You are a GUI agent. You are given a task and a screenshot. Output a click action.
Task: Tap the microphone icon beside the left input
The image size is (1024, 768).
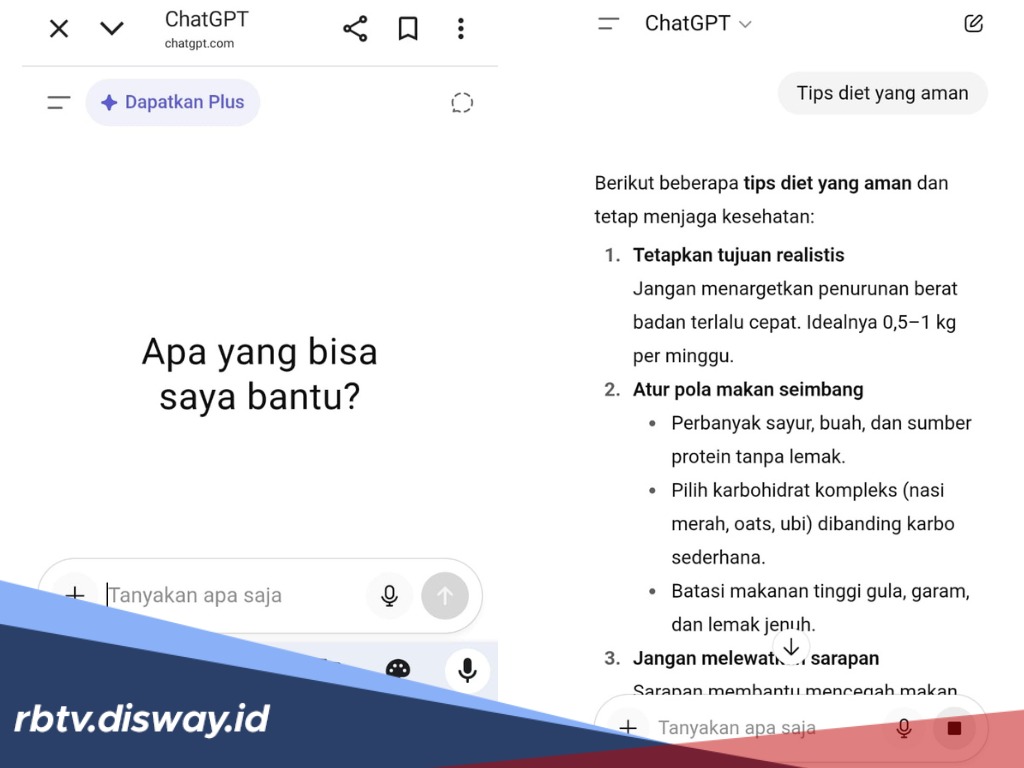point(389,595)
